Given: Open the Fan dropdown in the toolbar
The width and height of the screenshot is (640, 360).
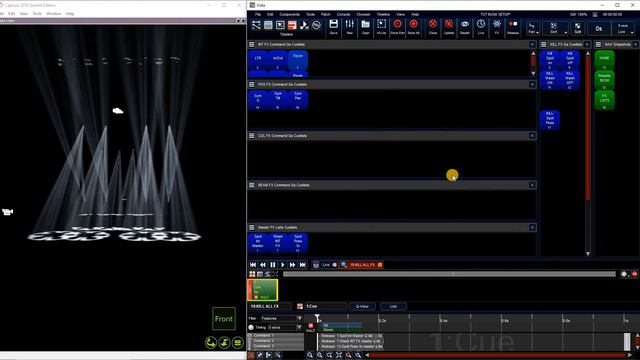Looking at the screenshot, I should (x=532, y=28).
